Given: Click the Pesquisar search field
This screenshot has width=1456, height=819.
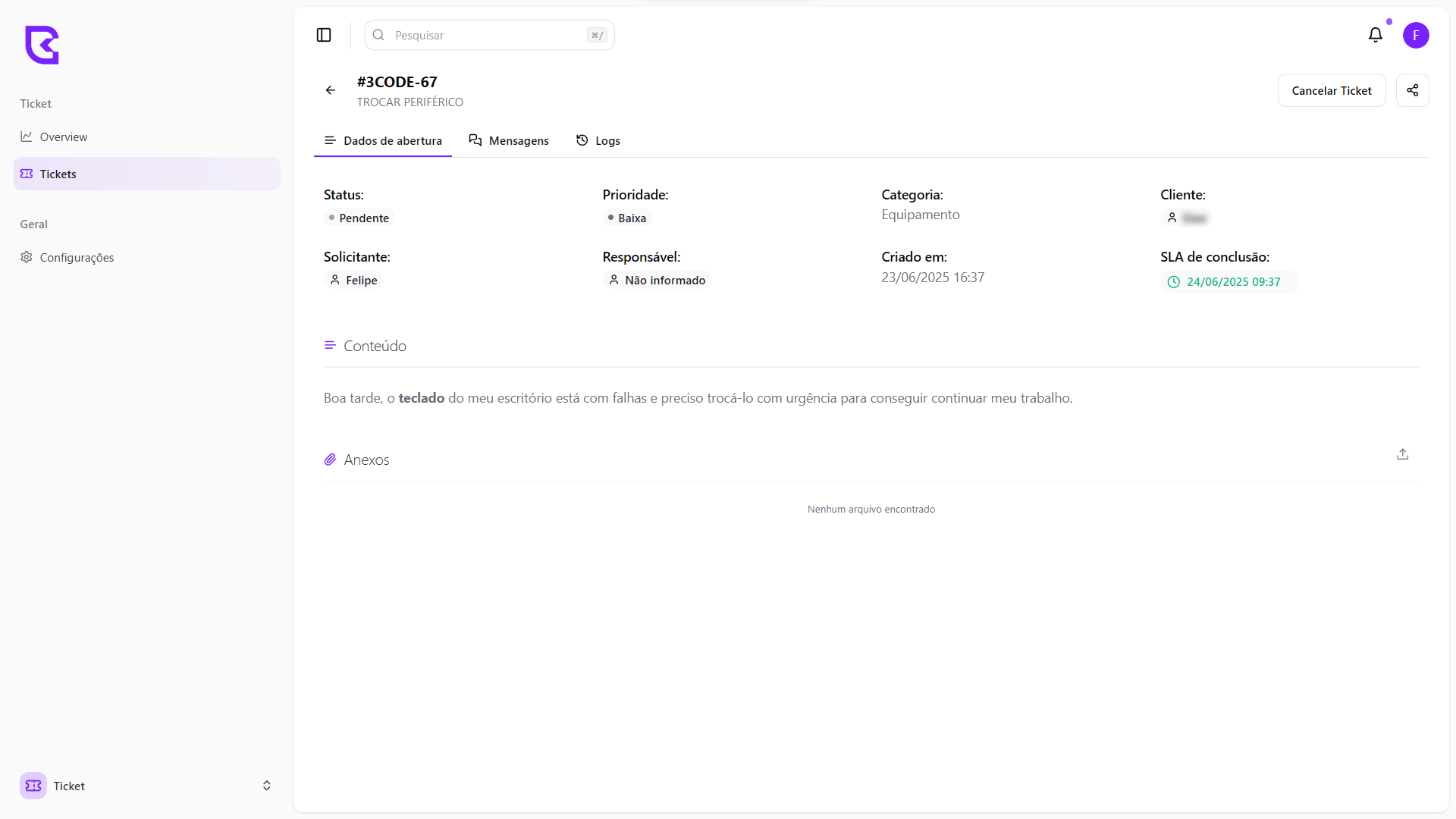Looking at the screenshot, I should click(489, 36).
